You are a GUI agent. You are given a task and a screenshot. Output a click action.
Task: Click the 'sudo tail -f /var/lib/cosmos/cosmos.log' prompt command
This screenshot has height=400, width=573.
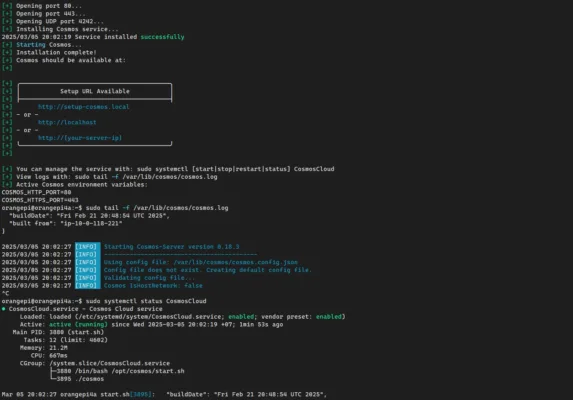point(157,208)
